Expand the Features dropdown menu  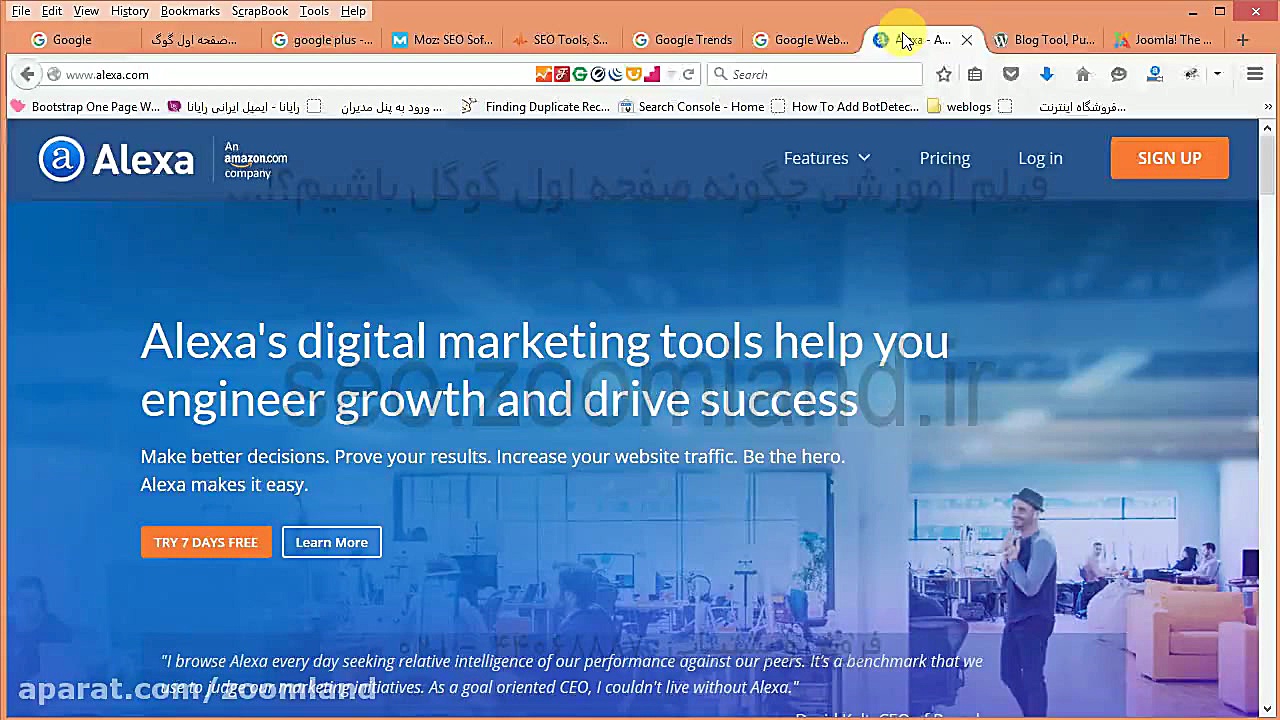pos(827,158)
